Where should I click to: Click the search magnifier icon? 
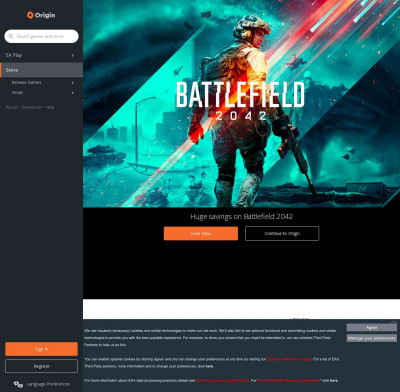(x=11, y=36)
